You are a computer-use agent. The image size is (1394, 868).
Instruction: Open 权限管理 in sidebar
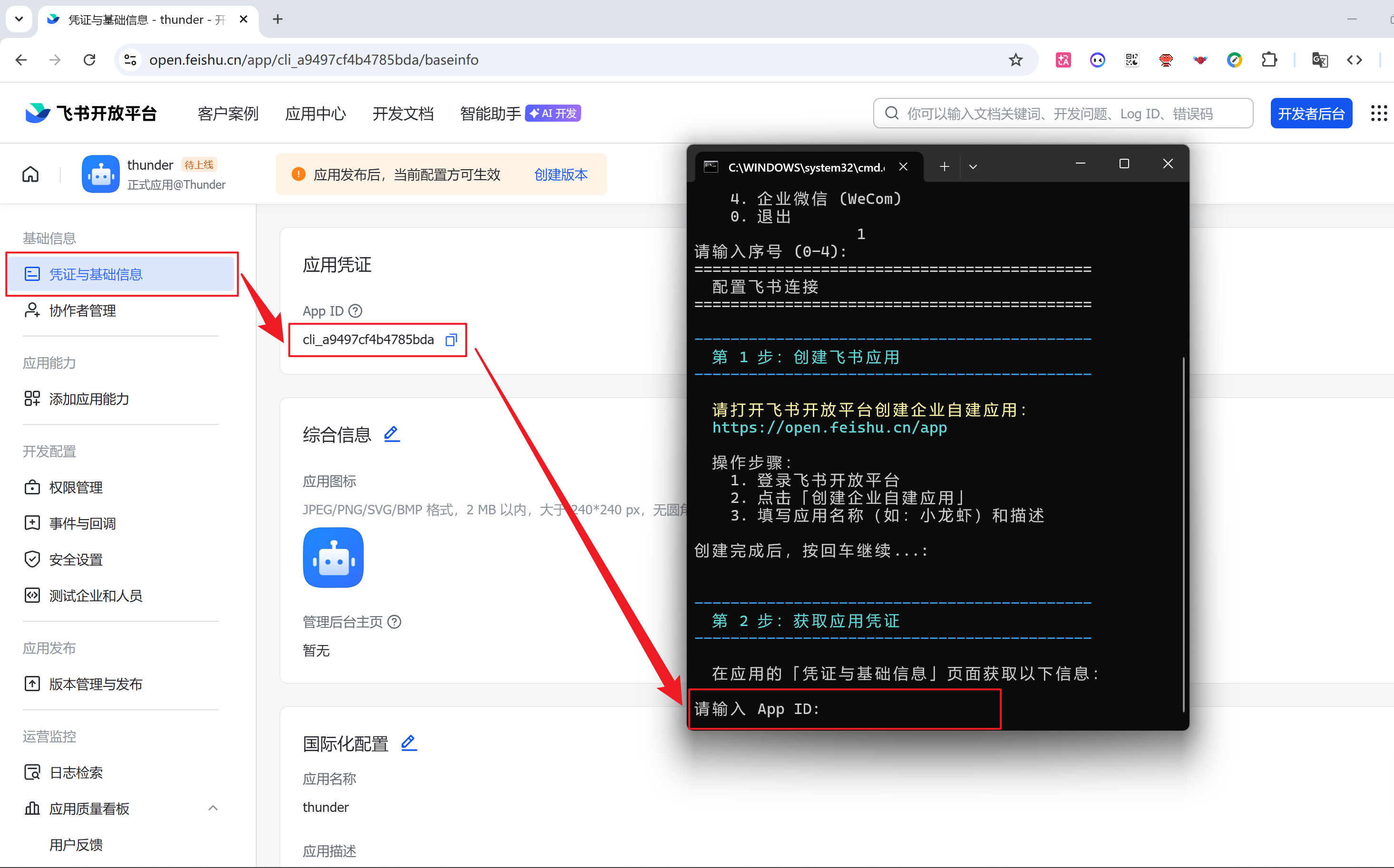click(x=76, y=487)
